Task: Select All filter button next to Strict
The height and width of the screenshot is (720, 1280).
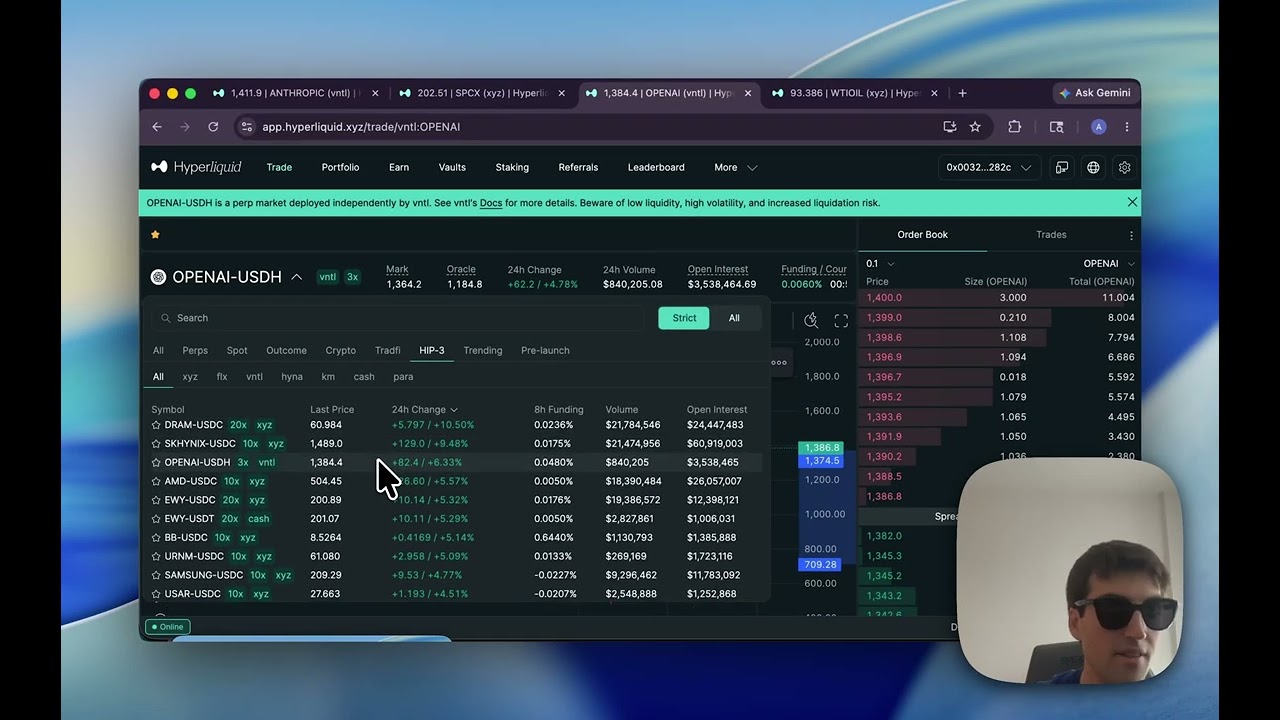Action: 734,318
